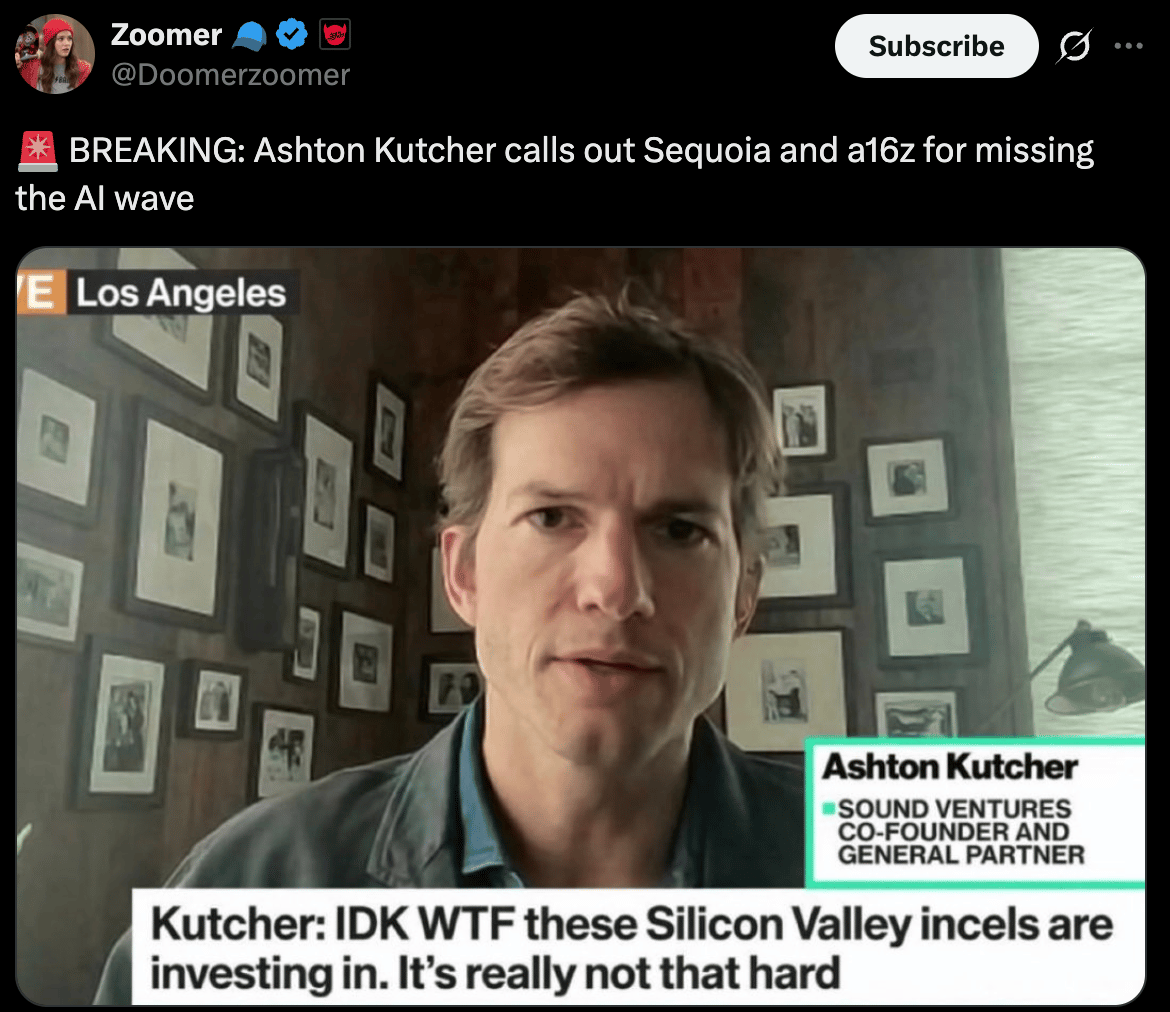Open Zoomer's profile avatar picture
This screenshot has height=1012, width=1170.
(54, 54)
